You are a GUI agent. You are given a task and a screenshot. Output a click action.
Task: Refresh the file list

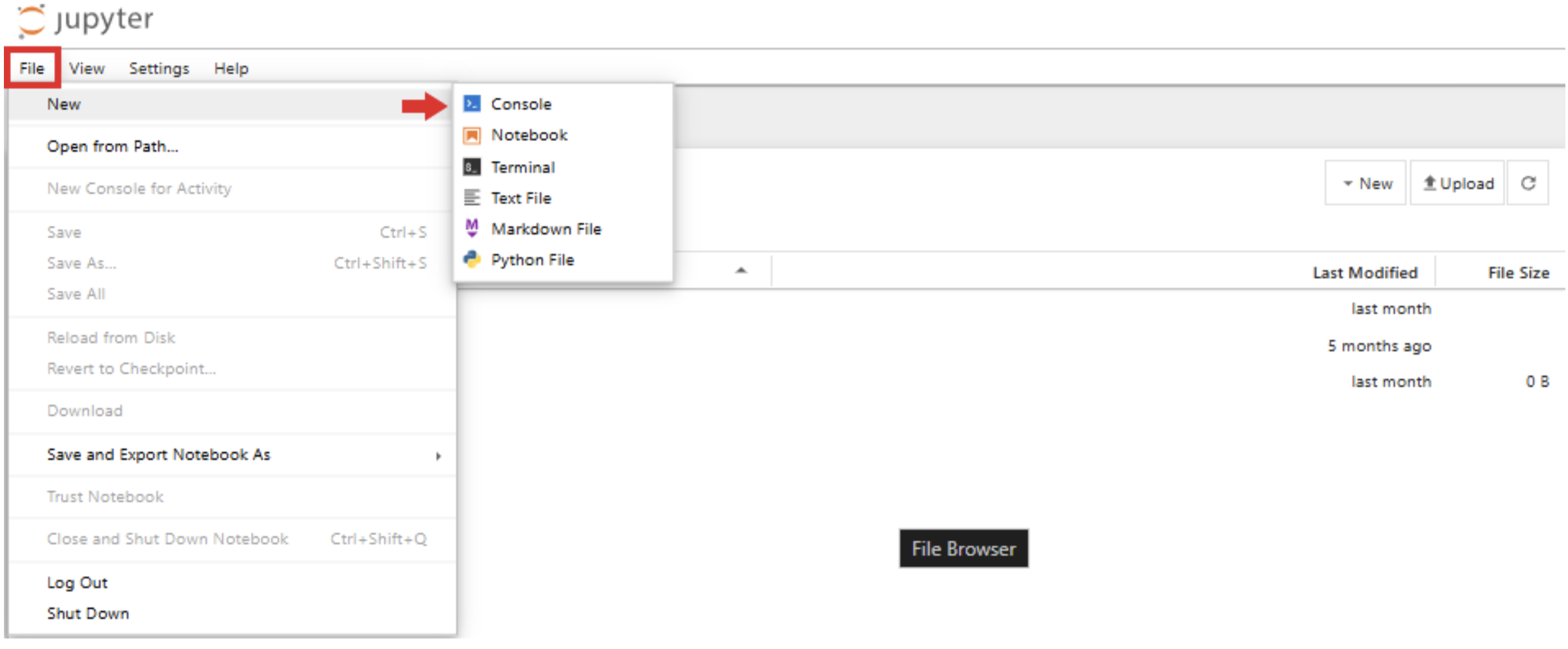[x=1528, y=183]
